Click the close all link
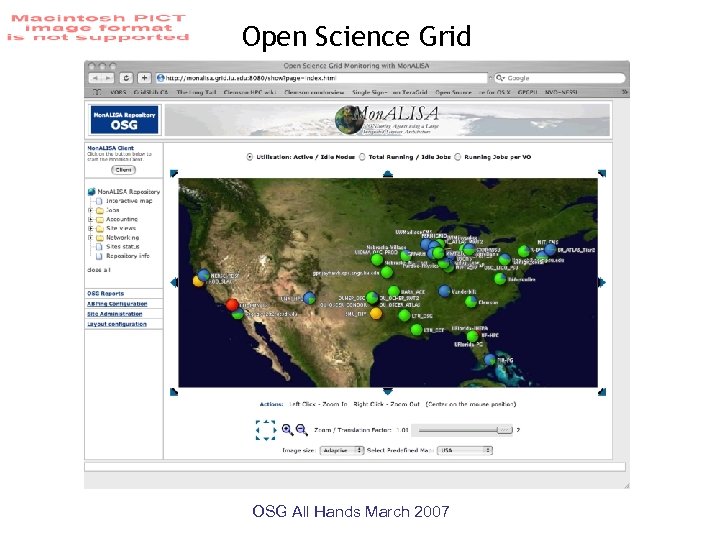The image size is (720, 540). (99, 270)
